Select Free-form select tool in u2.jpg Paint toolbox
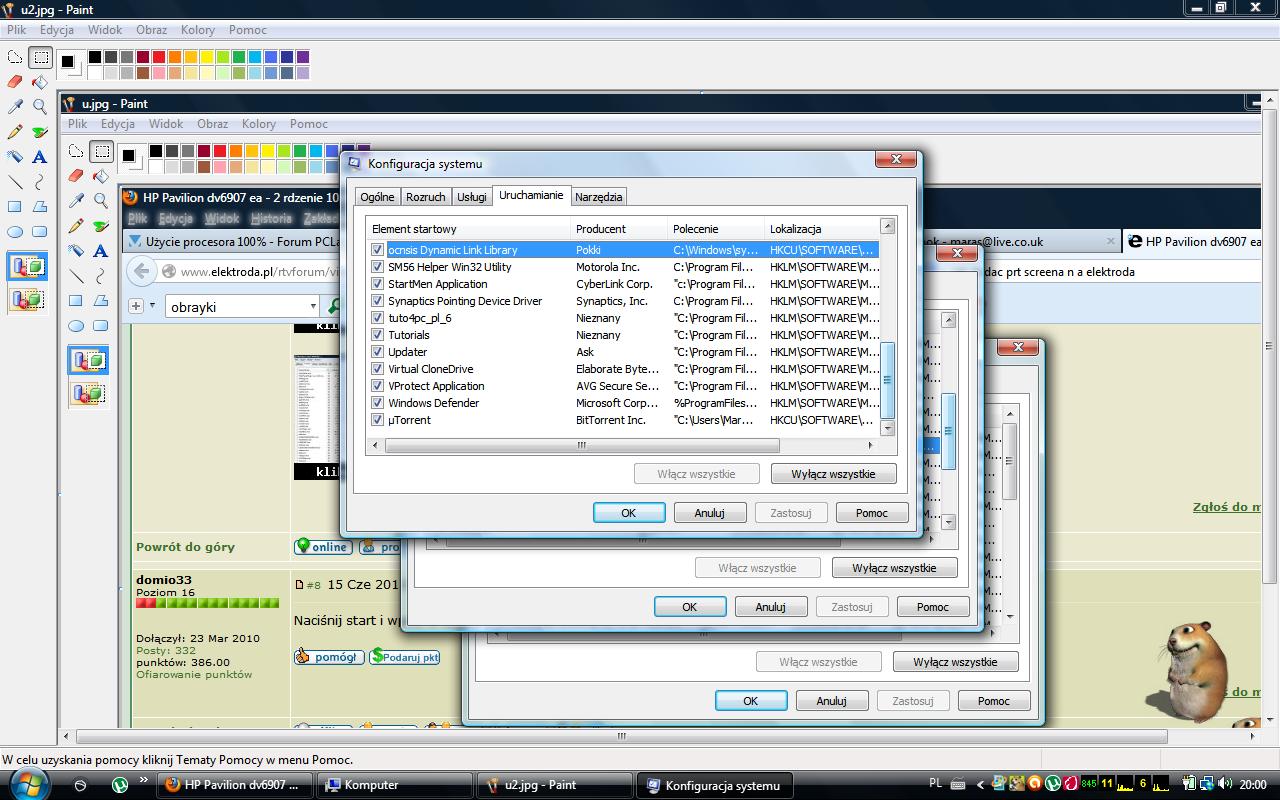The width and height of the screenshot is (1280, 800). tap(15, 58)
